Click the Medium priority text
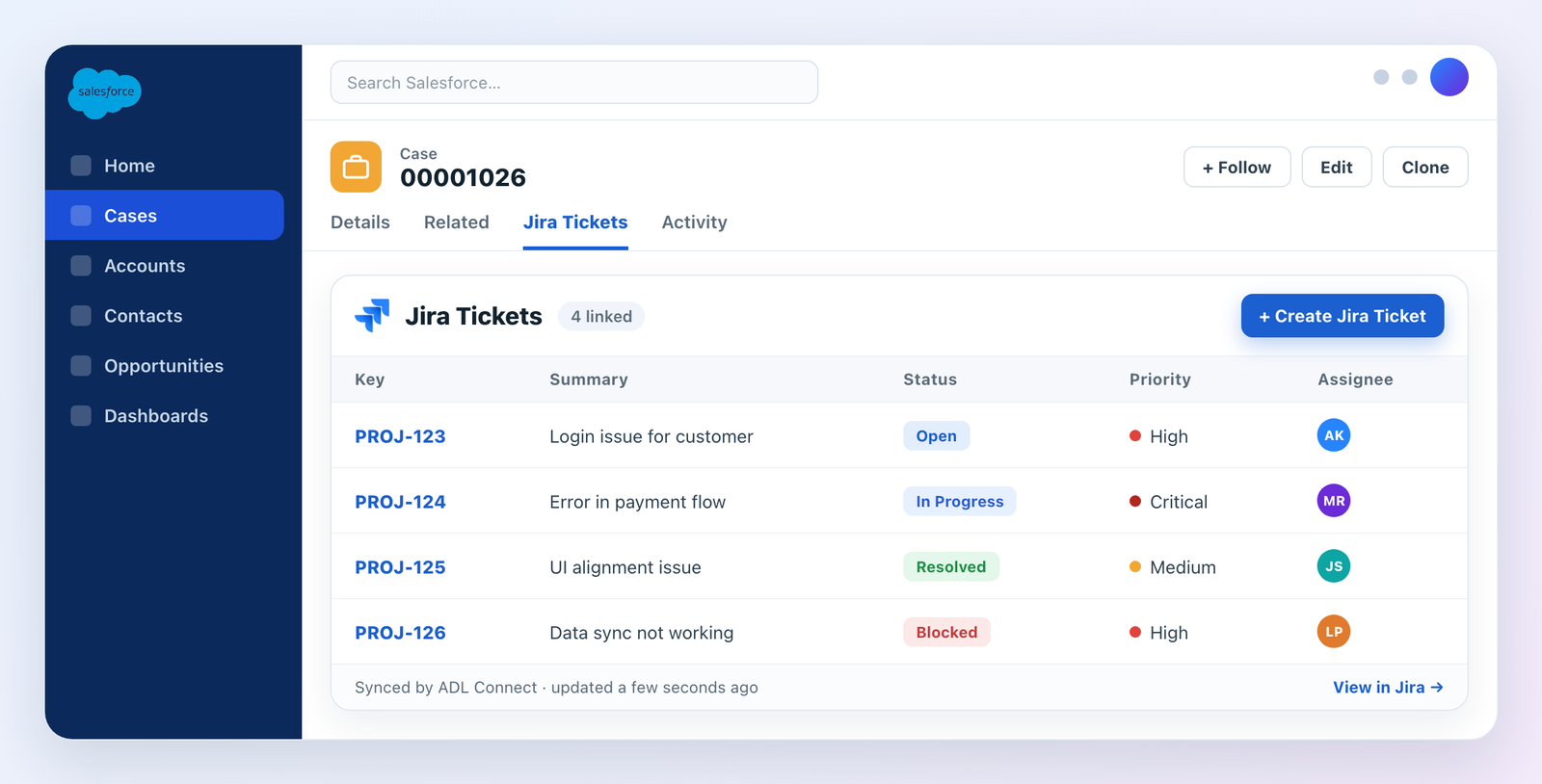This screenshot has width=1542, height=784. (1183, 567)
